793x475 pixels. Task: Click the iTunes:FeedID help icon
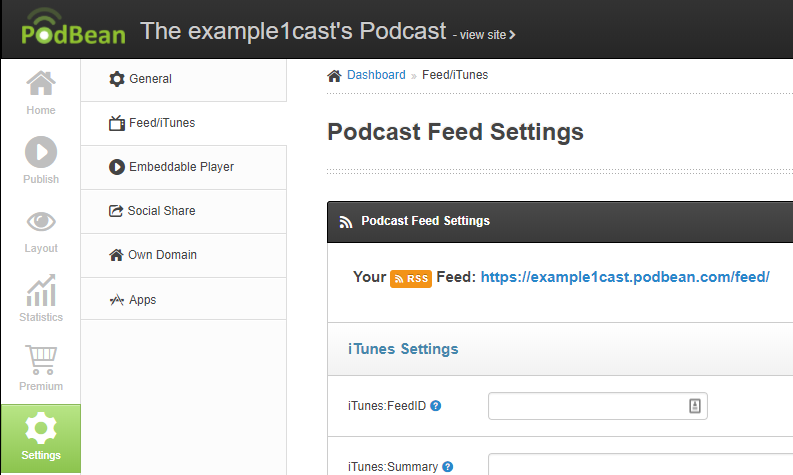point(435,406)
